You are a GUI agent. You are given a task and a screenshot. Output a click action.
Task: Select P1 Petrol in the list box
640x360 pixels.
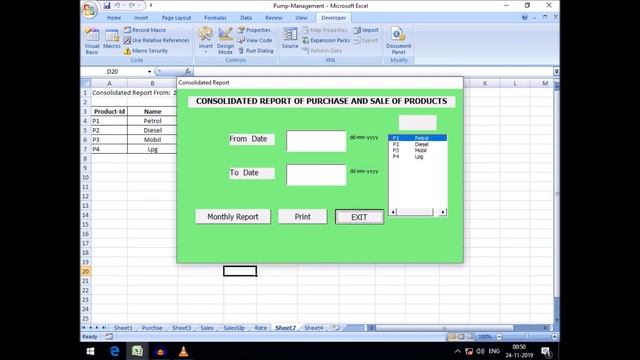(x=418, y=138)
